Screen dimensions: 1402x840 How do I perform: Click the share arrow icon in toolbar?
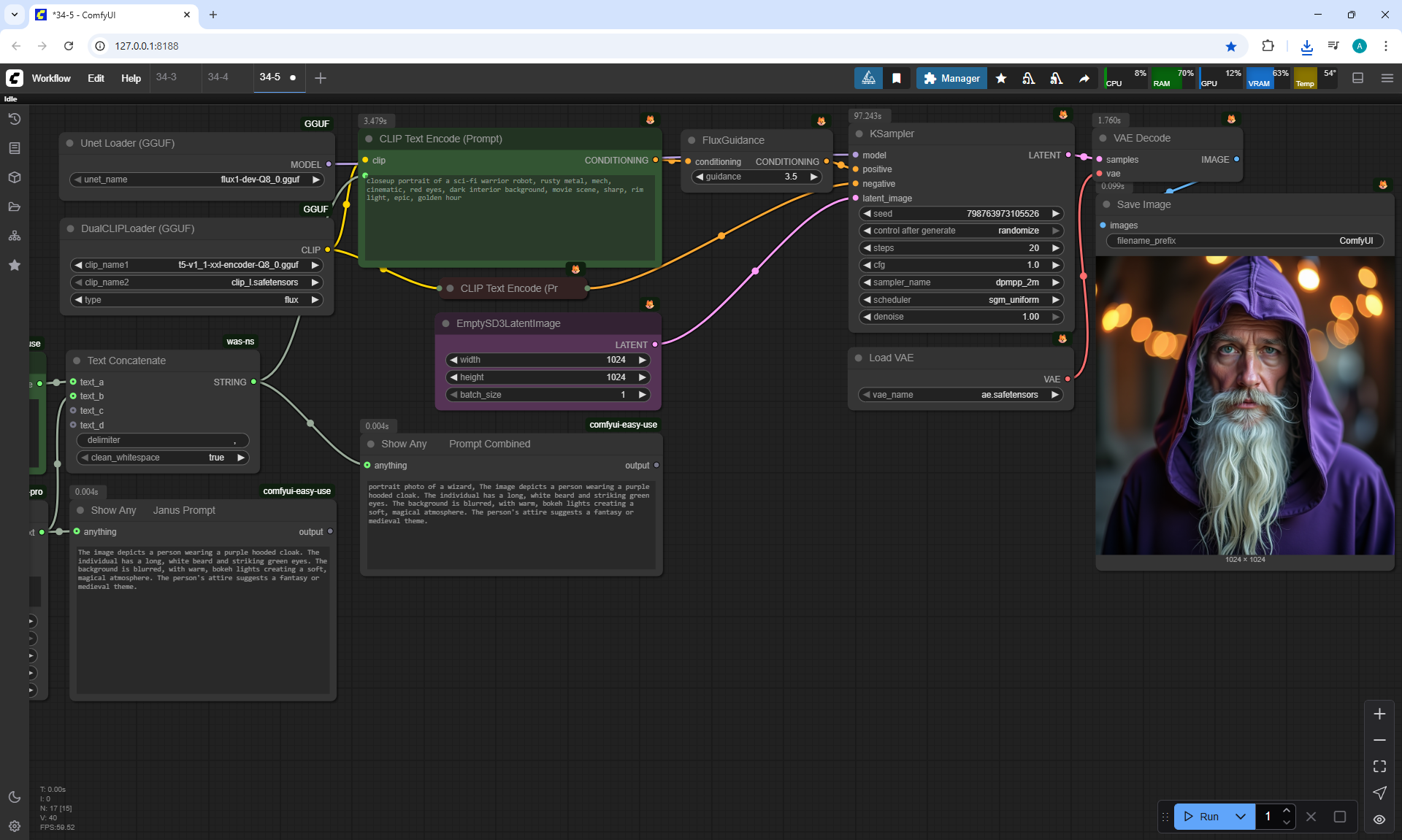1084,78
